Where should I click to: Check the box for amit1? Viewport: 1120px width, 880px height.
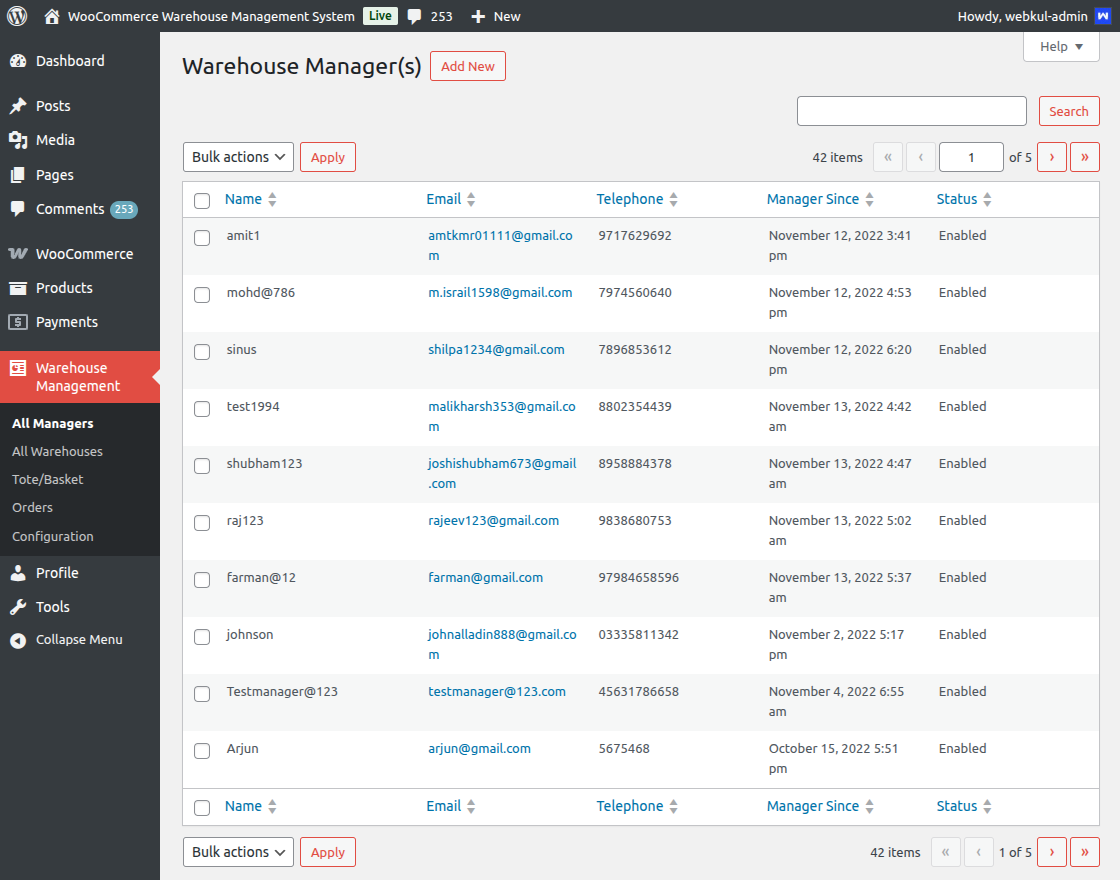[202, 238]
